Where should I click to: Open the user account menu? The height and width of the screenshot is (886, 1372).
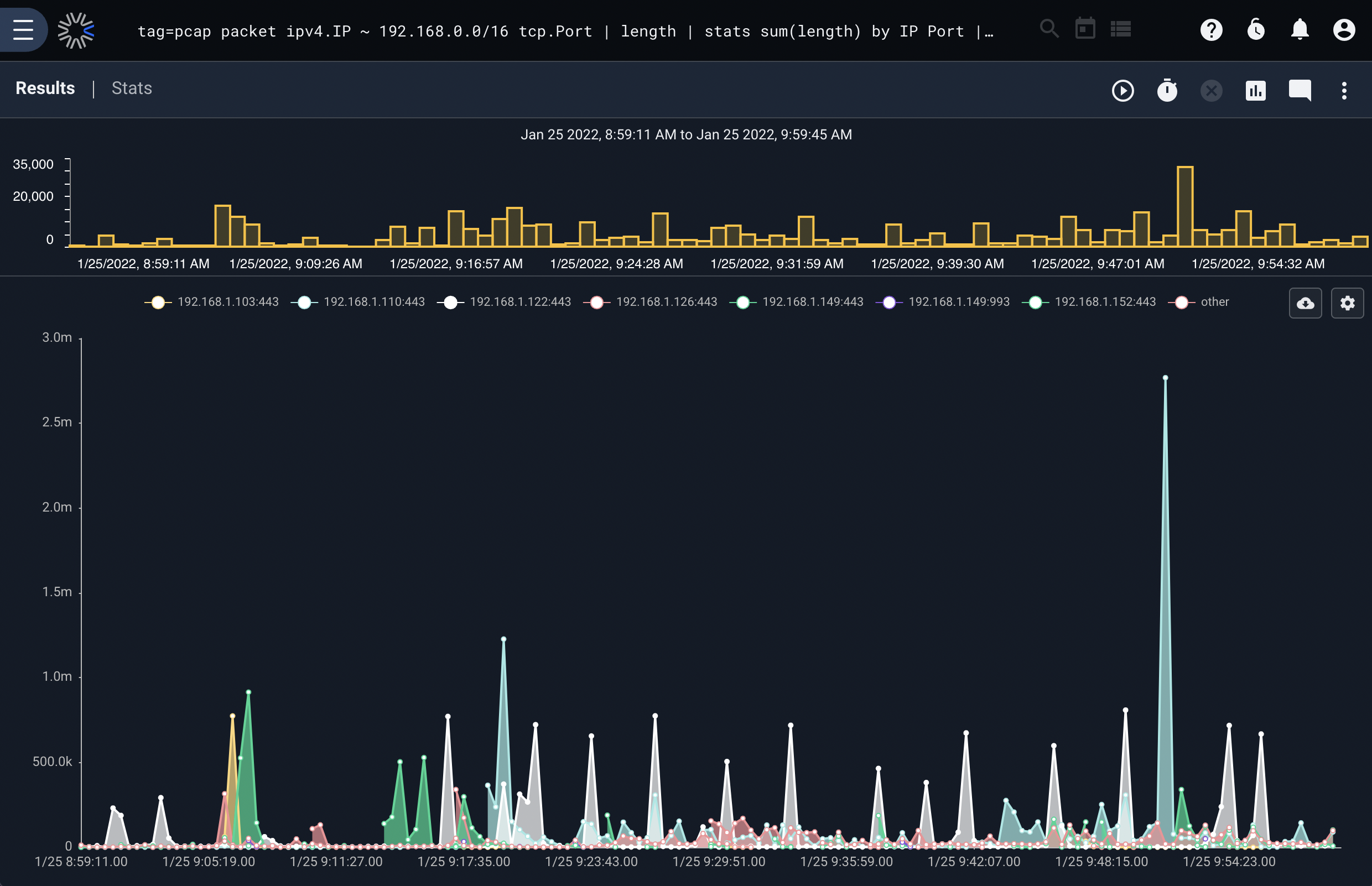(x=1344, y=29)
